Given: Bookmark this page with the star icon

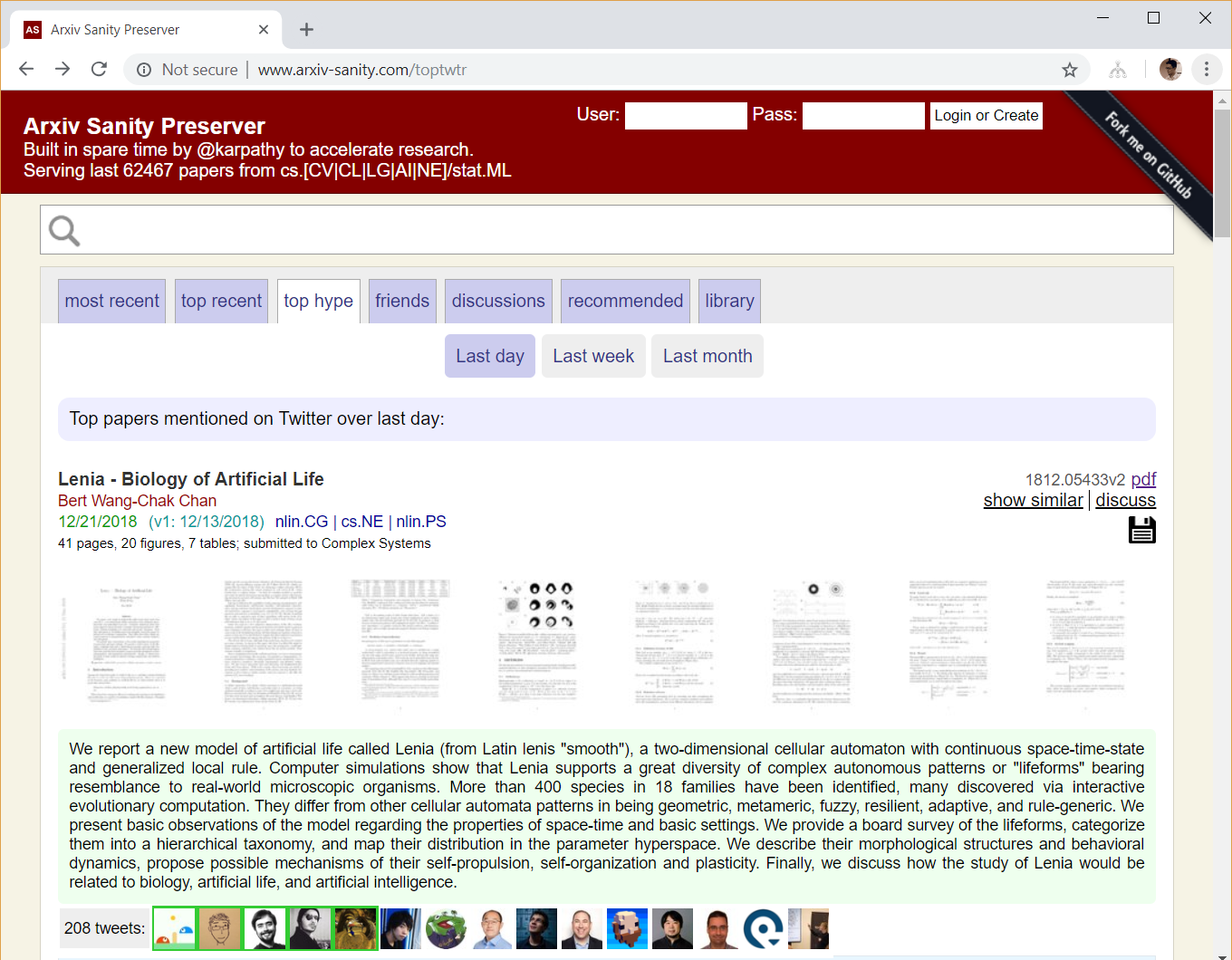Looking at the screenshot, I should click(x=1069, y=70).
